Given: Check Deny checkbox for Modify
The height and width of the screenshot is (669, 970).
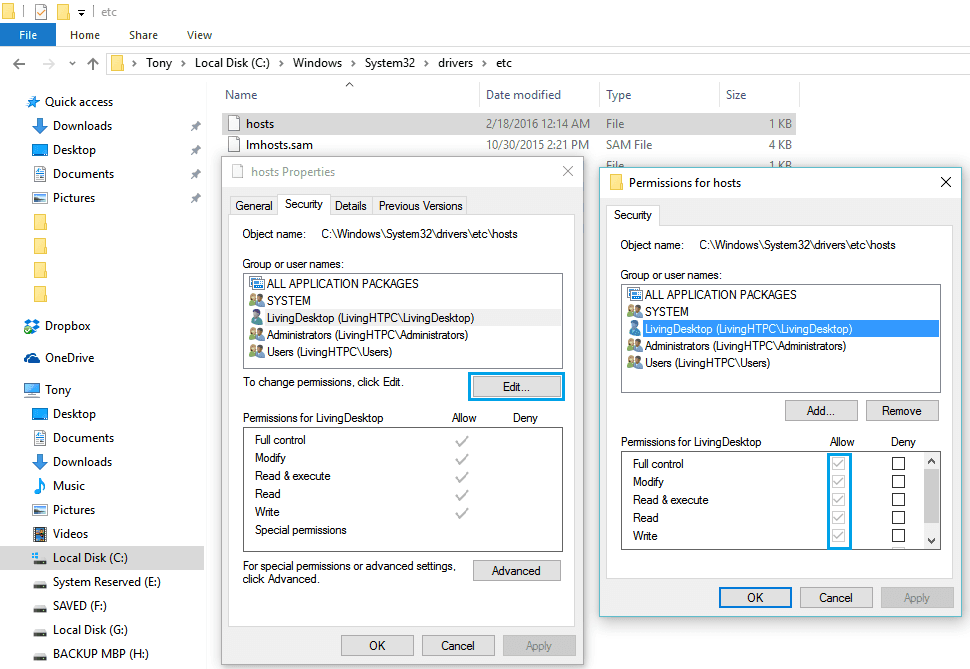Looking at the screenshot, I should point(898,482).
